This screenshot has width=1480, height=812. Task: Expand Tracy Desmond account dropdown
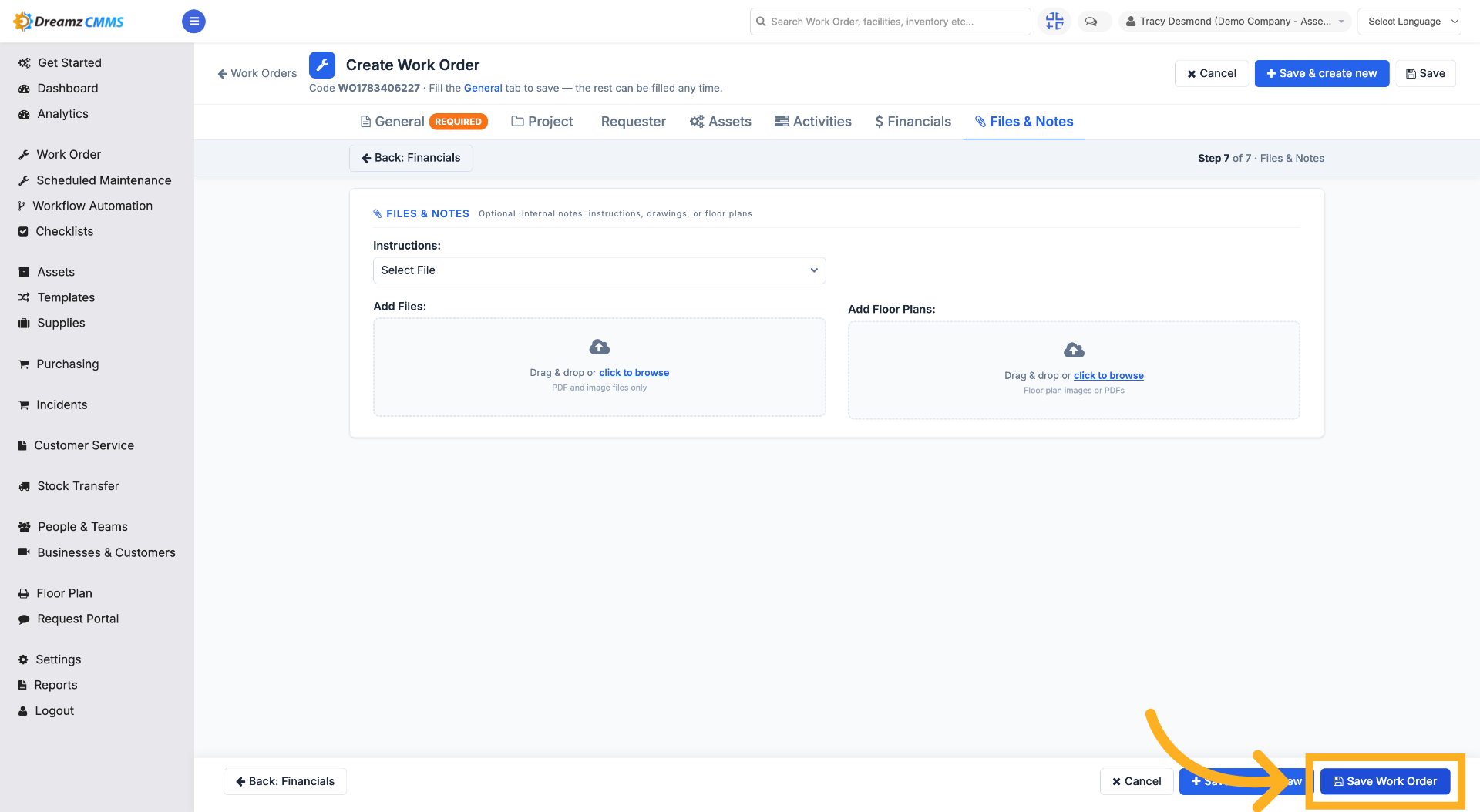(1235, 22)
